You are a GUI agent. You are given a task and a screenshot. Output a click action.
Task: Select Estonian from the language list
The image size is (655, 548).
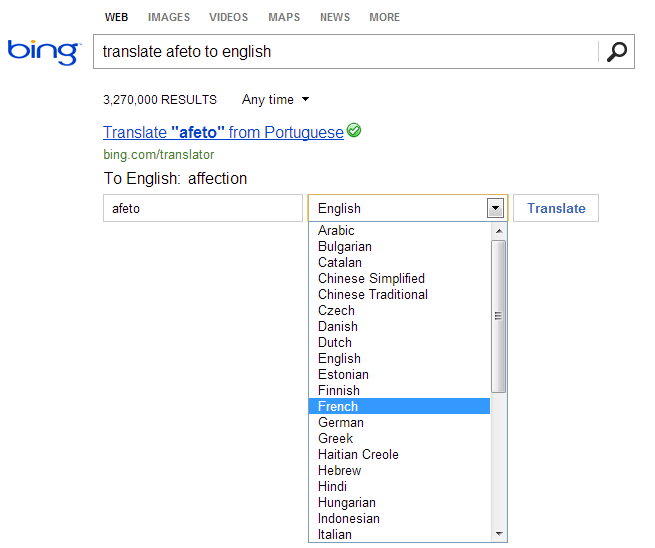[399, 374]
